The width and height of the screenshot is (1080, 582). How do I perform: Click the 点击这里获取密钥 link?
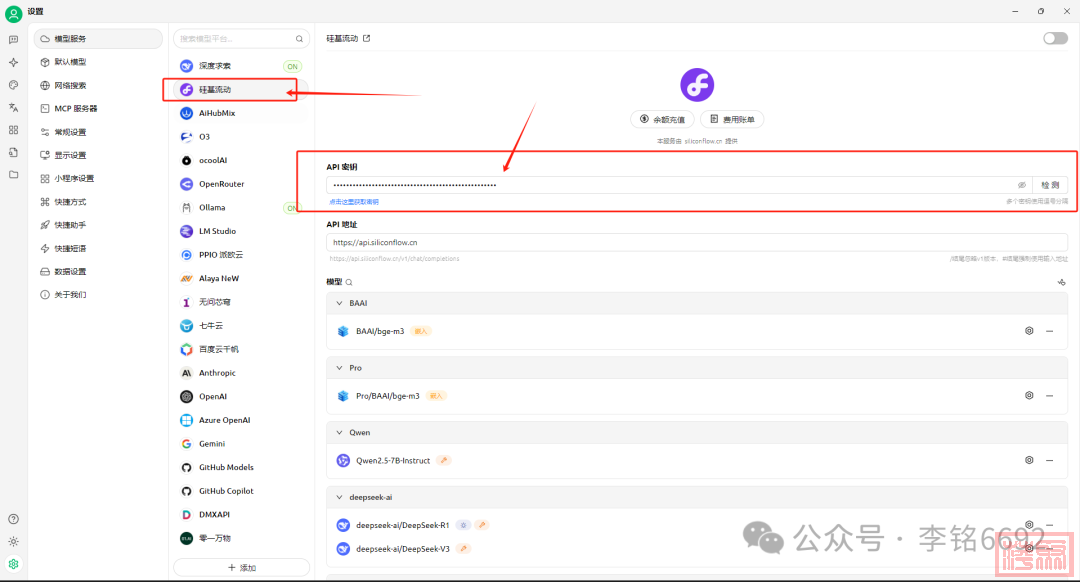[x=354, y=202]
